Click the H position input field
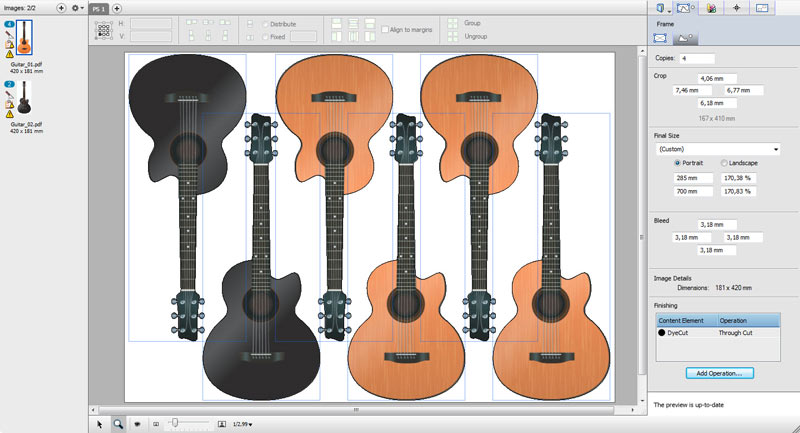The height and width of the screenshot is (433, 800). pos(151,23)
